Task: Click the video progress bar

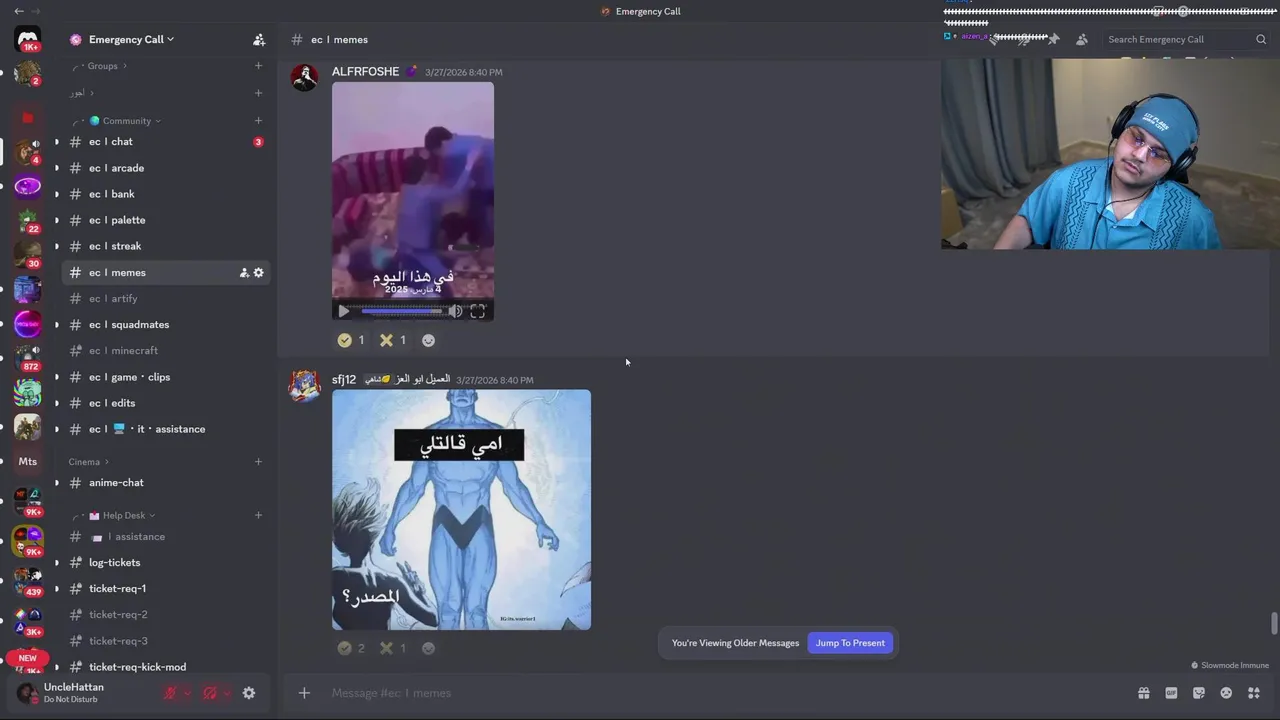Action: (x=401, y=311)
